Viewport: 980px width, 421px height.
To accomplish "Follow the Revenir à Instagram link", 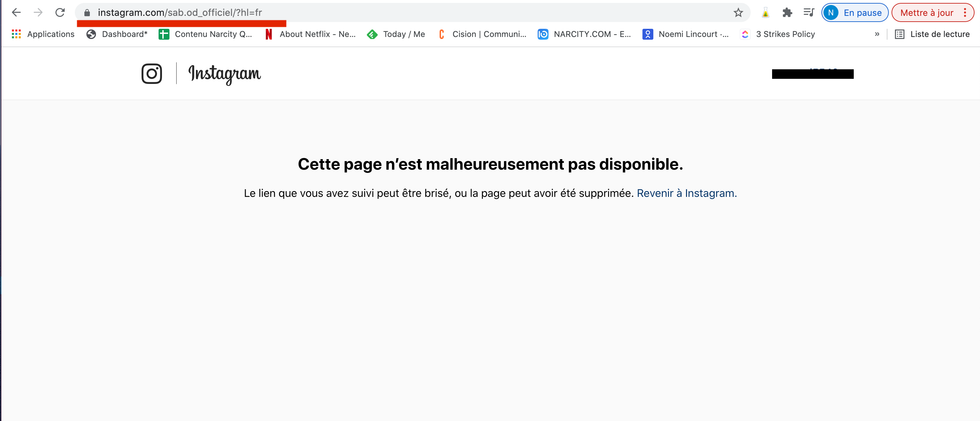I will click(686, 193).
